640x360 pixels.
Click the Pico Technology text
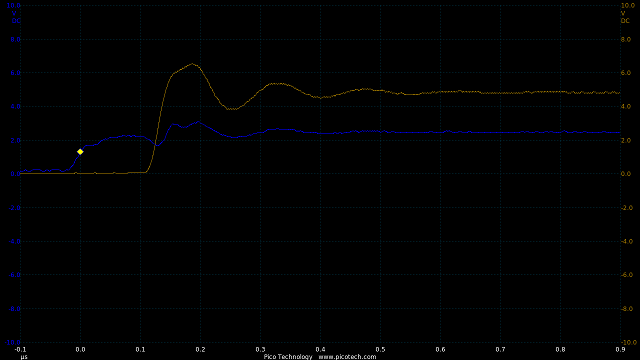(288, 357)
